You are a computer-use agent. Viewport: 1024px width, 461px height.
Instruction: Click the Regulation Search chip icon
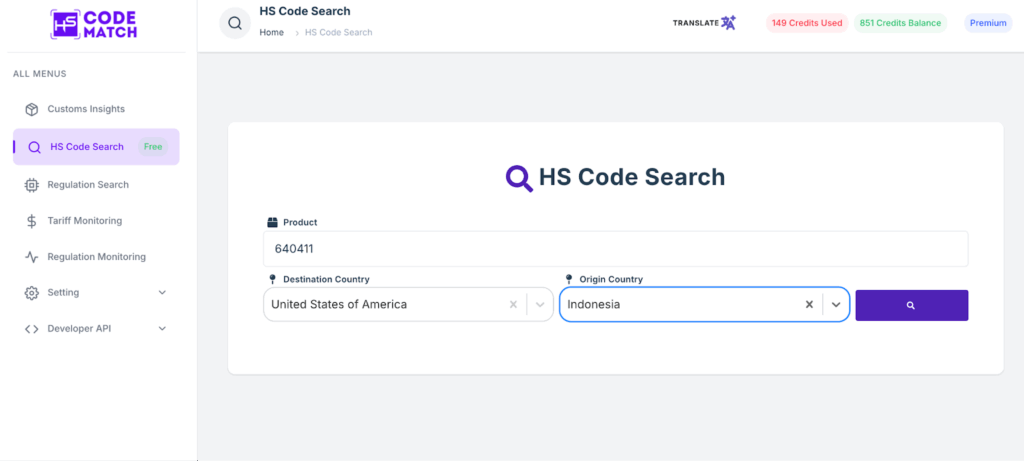pos(32,185)
